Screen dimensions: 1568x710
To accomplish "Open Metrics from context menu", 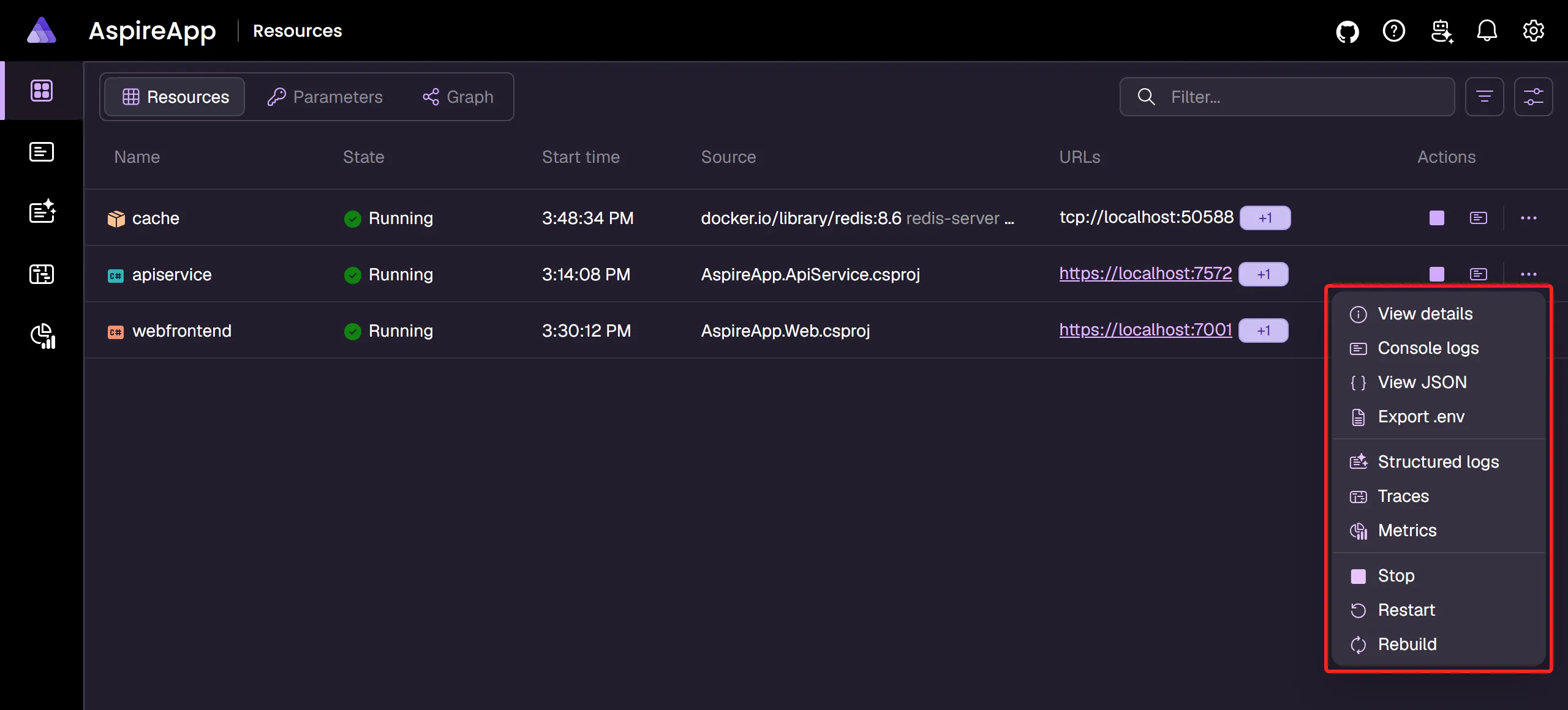I will (1438, 531).
